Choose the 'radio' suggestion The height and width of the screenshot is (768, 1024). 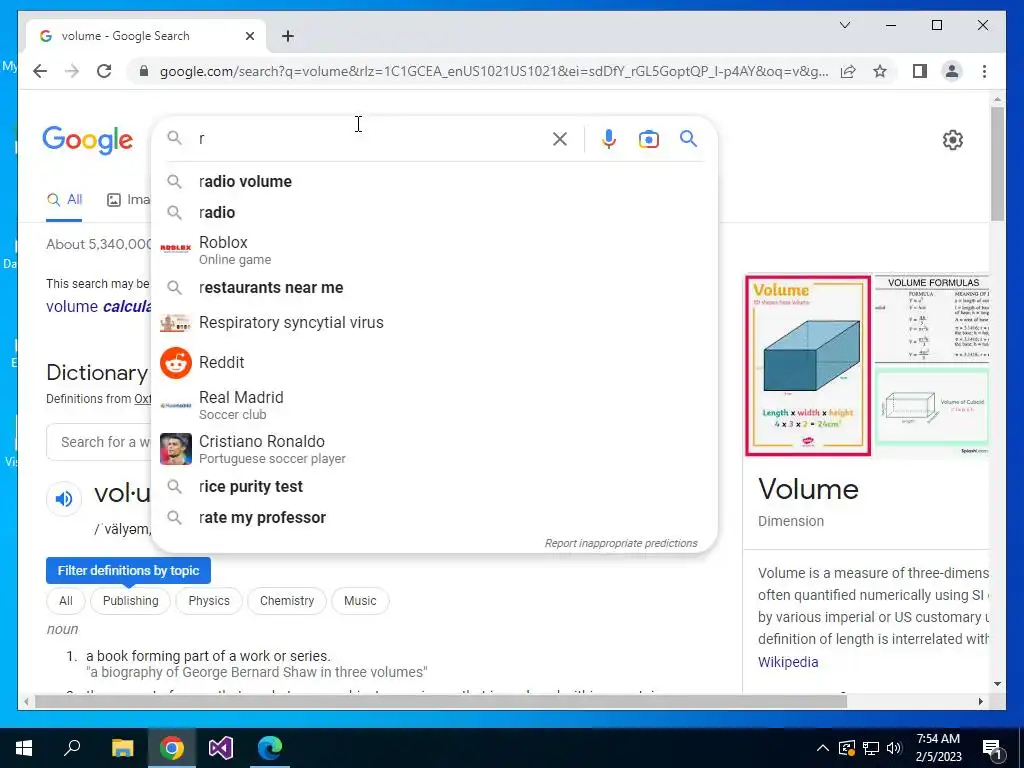[434, 212]
